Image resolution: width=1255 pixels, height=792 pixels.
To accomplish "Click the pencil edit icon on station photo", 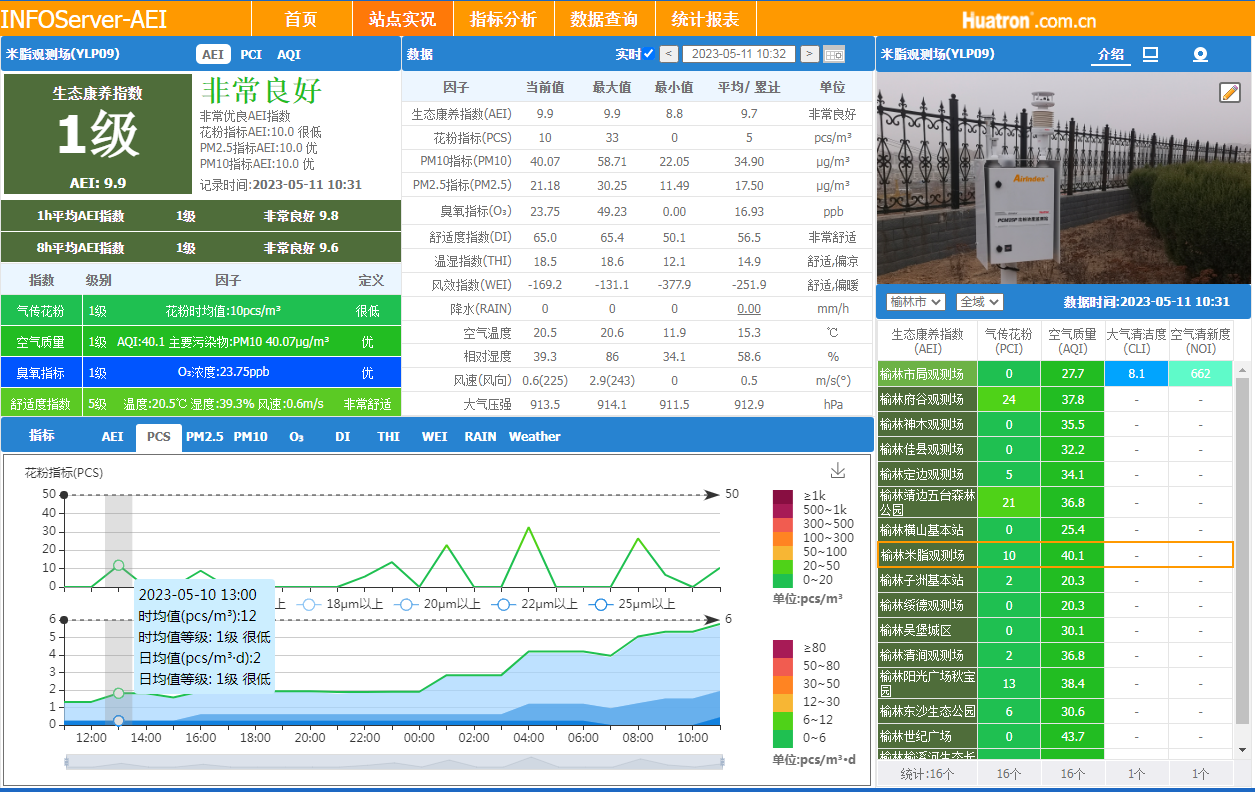I will point(1230,93).
